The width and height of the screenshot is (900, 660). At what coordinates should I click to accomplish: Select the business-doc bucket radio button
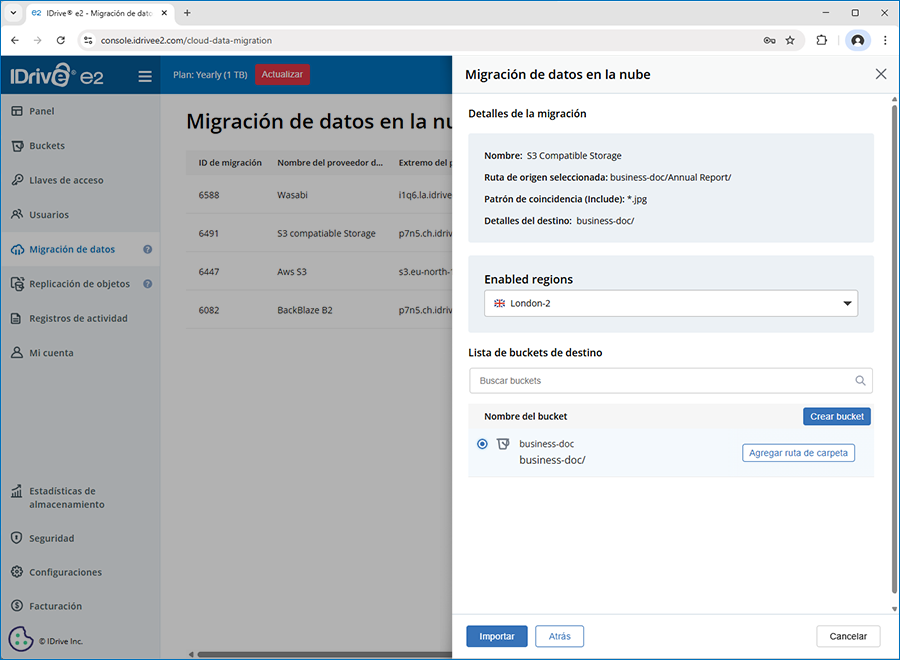483,444
